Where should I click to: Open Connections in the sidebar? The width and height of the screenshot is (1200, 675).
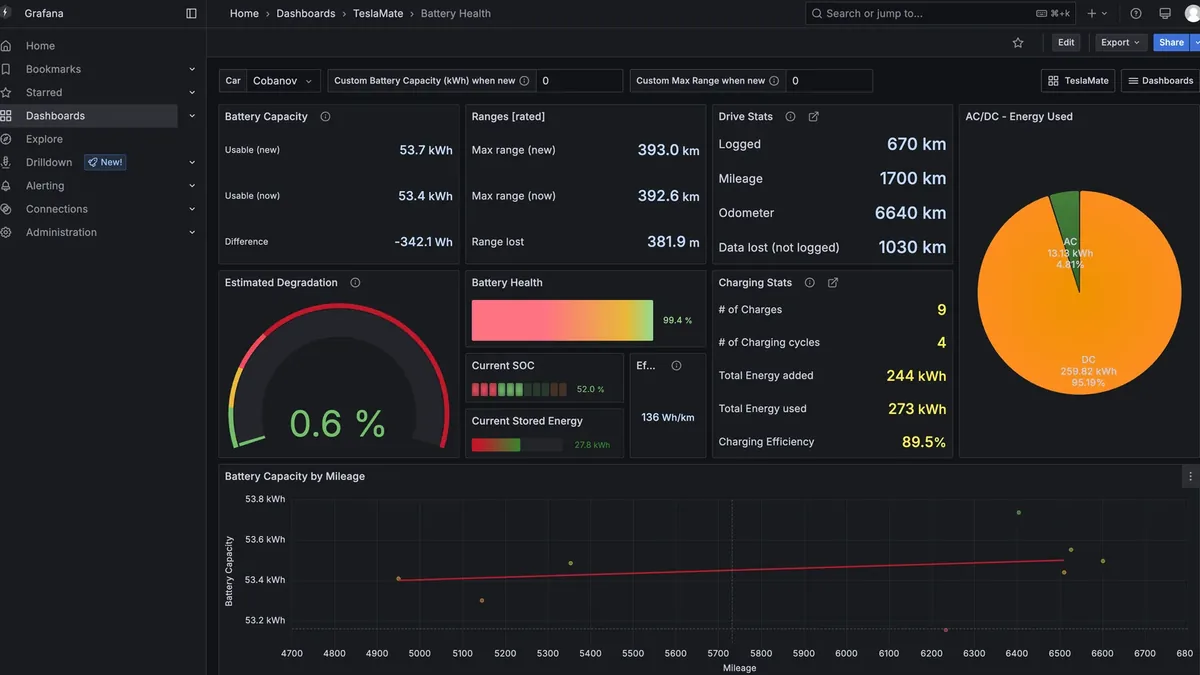click(x=57, y=209)
